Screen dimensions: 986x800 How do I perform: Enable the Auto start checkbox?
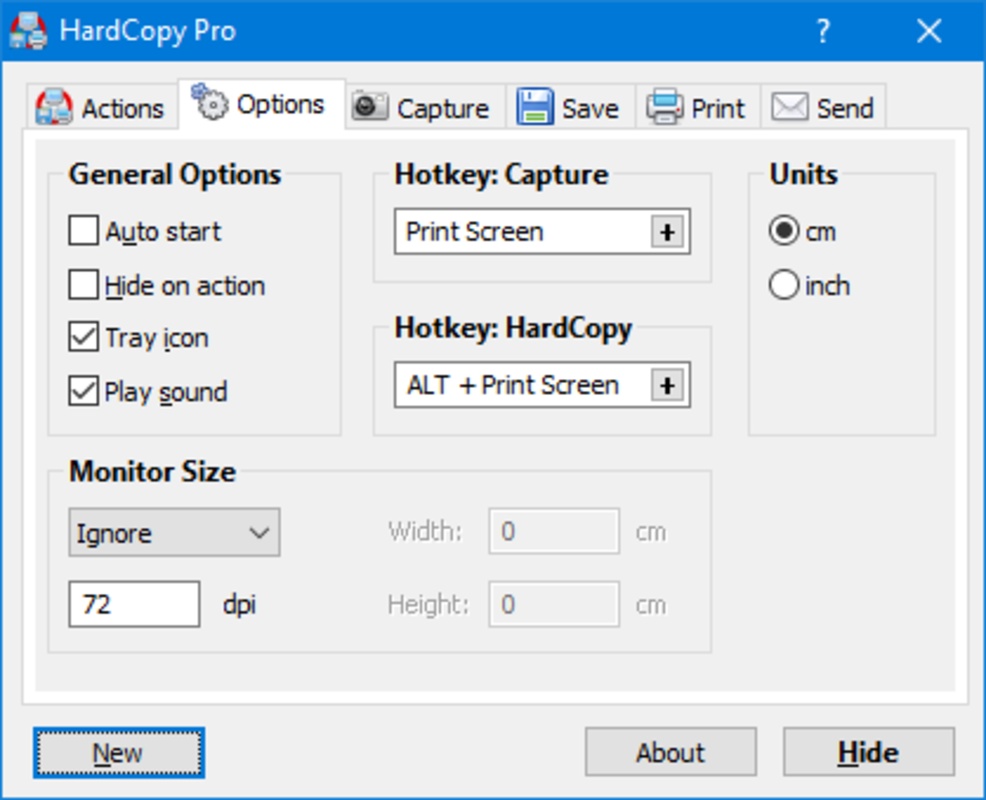click(x=83, y=231)
